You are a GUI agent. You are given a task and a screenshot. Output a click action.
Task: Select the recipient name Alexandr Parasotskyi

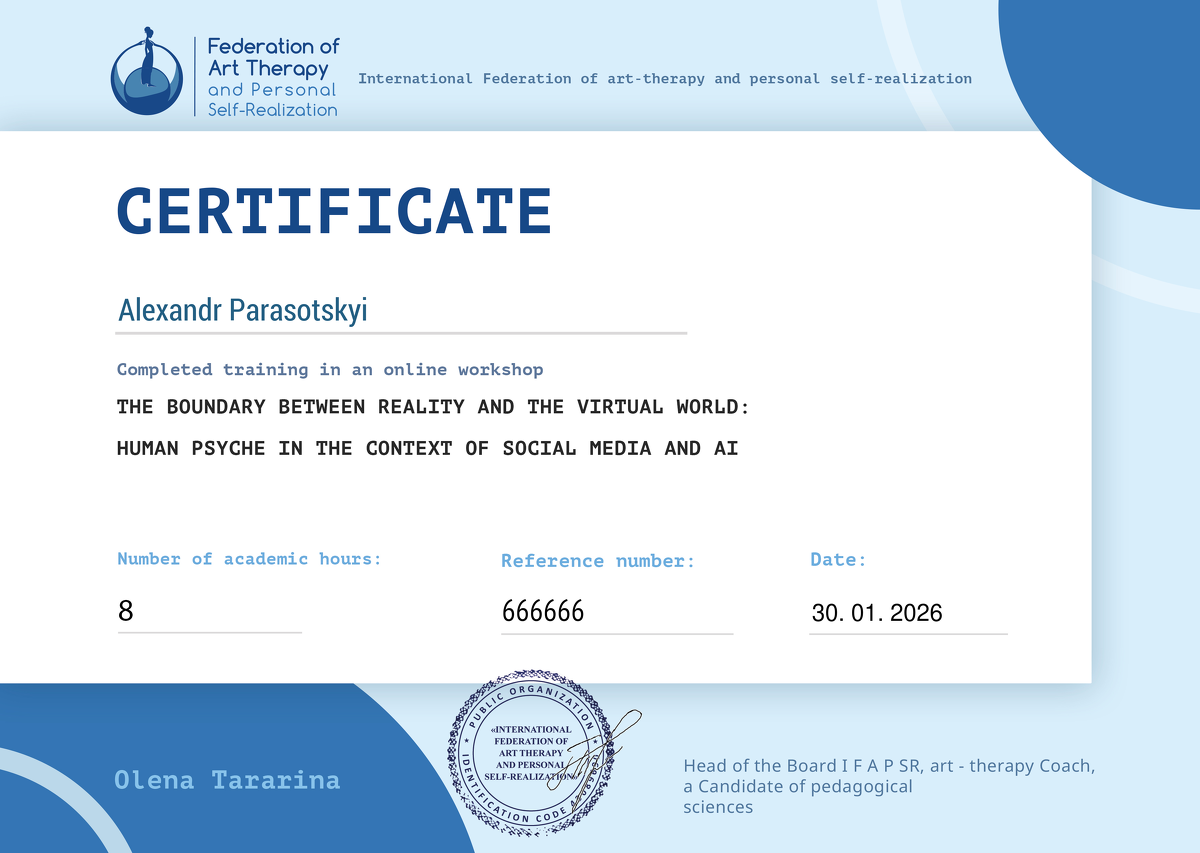(243, 310)
